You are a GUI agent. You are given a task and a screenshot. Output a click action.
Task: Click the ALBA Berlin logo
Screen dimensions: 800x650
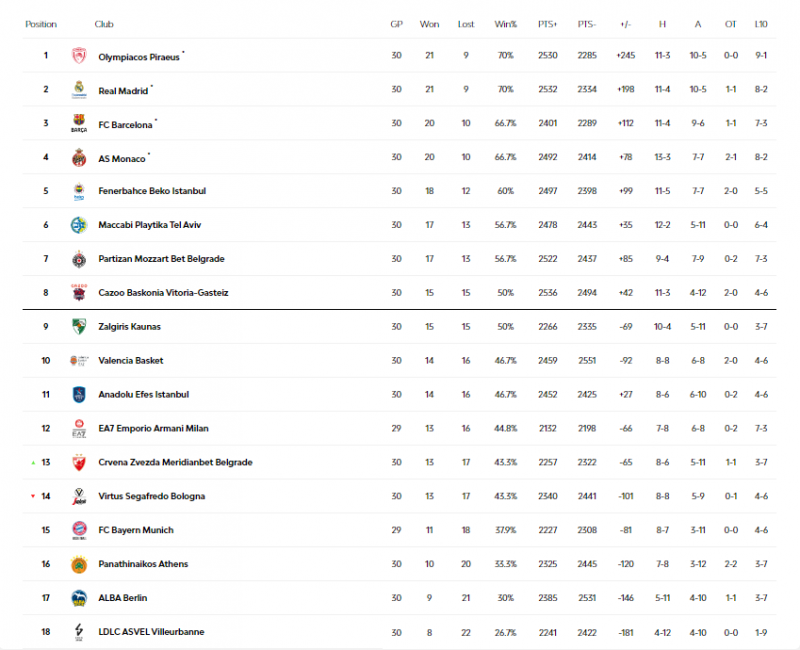click(x=79, y=598)
